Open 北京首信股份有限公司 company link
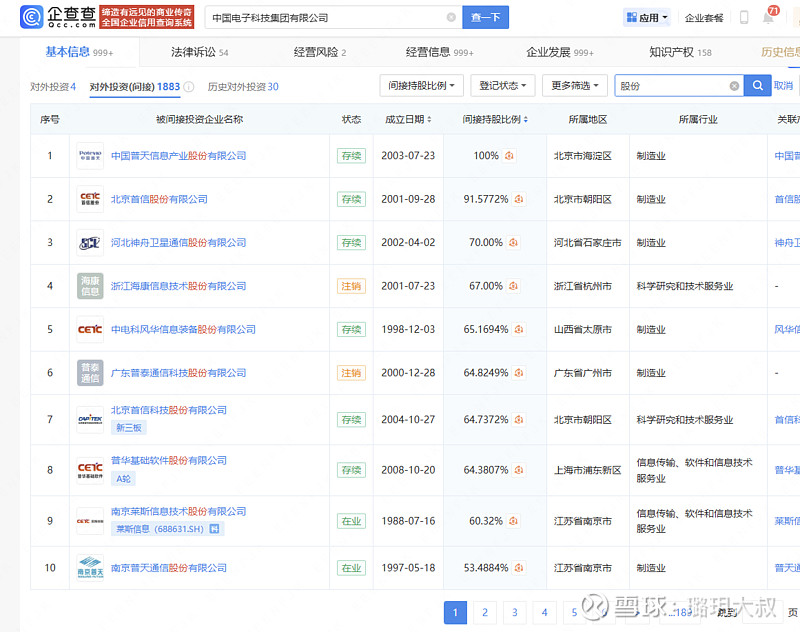Screen dimensions: 800x632 point(159,199)
